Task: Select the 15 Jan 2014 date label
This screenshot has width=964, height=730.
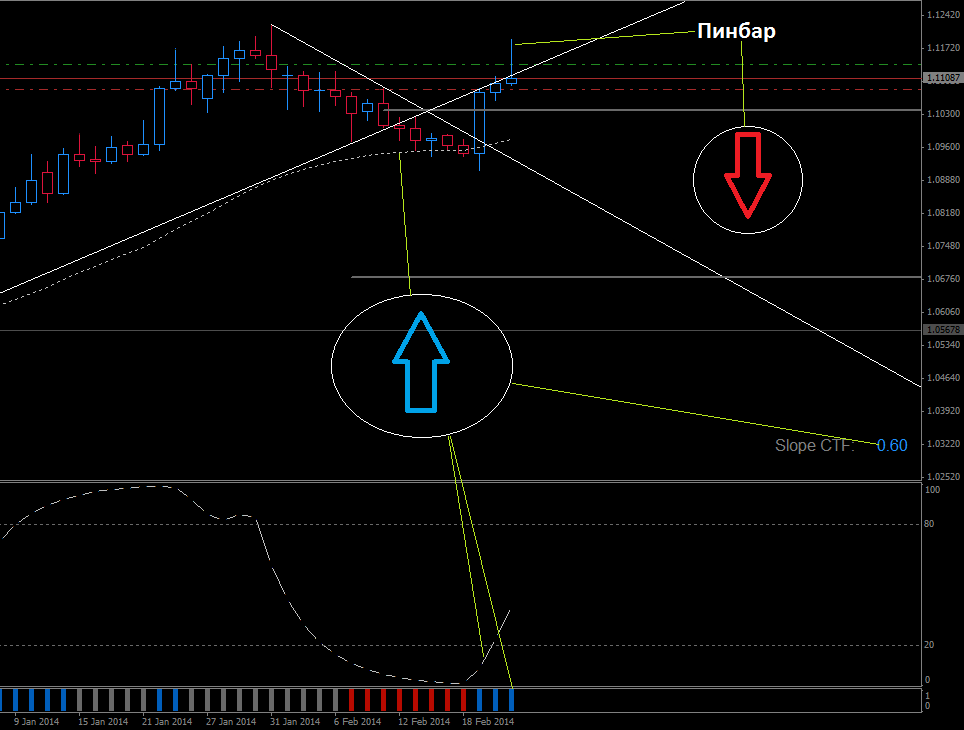Action: pos(103,721)
